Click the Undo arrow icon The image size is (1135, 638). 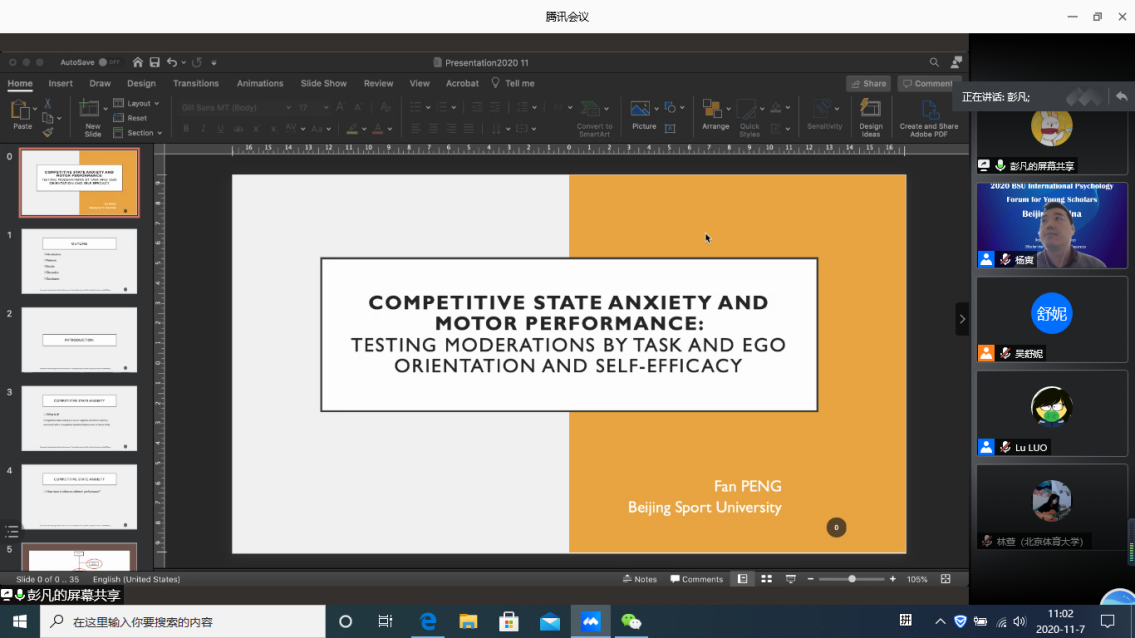(172, 62)
